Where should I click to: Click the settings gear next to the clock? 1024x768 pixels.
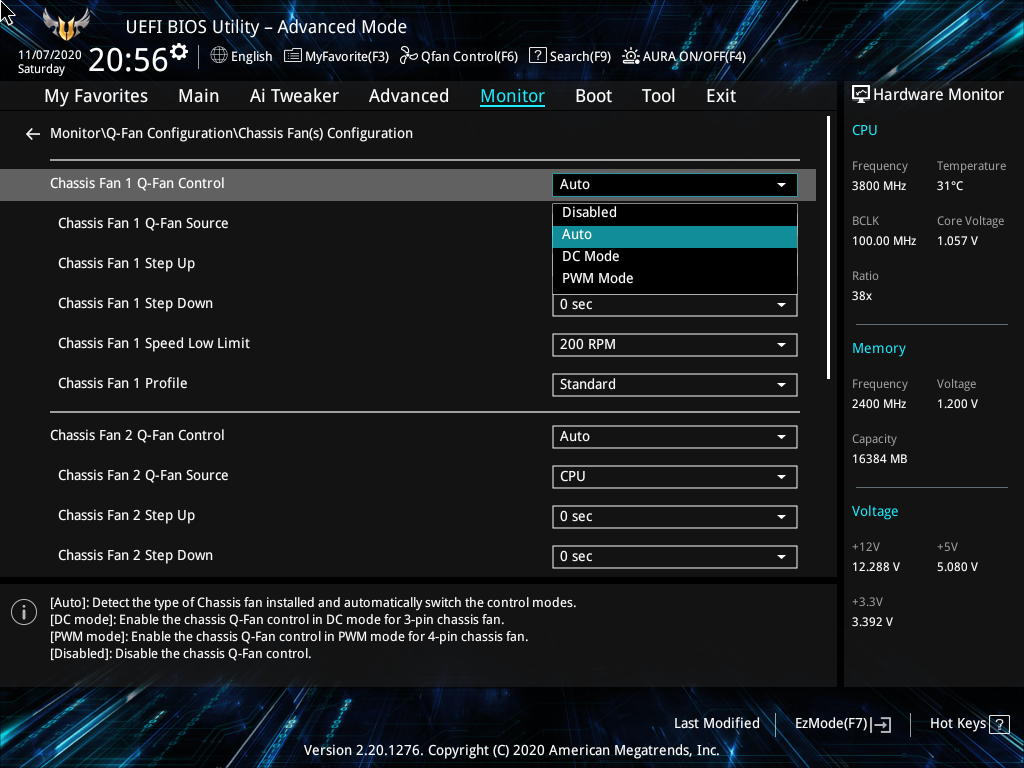pos(179,52)
